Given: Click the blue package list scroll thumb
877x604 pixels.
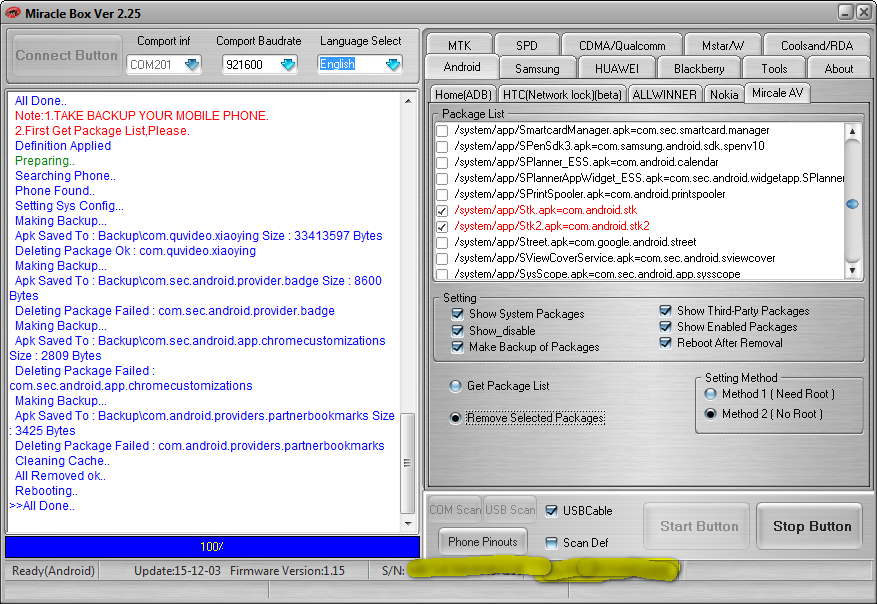Looking at the screenshot, I should coord(852,204).
